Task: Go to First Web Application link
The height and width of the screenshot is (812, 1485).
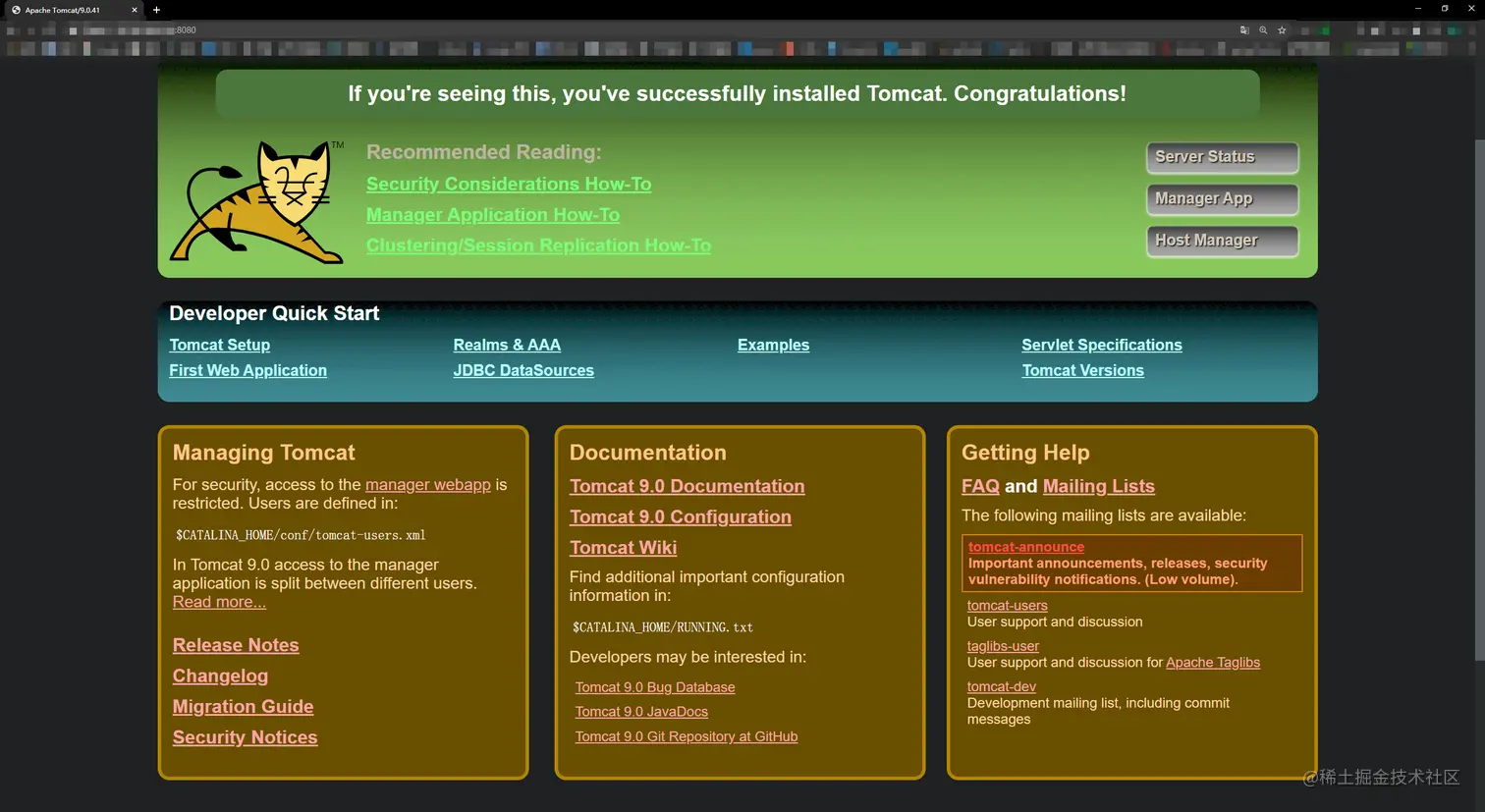Action: click(x=247, y=370)
